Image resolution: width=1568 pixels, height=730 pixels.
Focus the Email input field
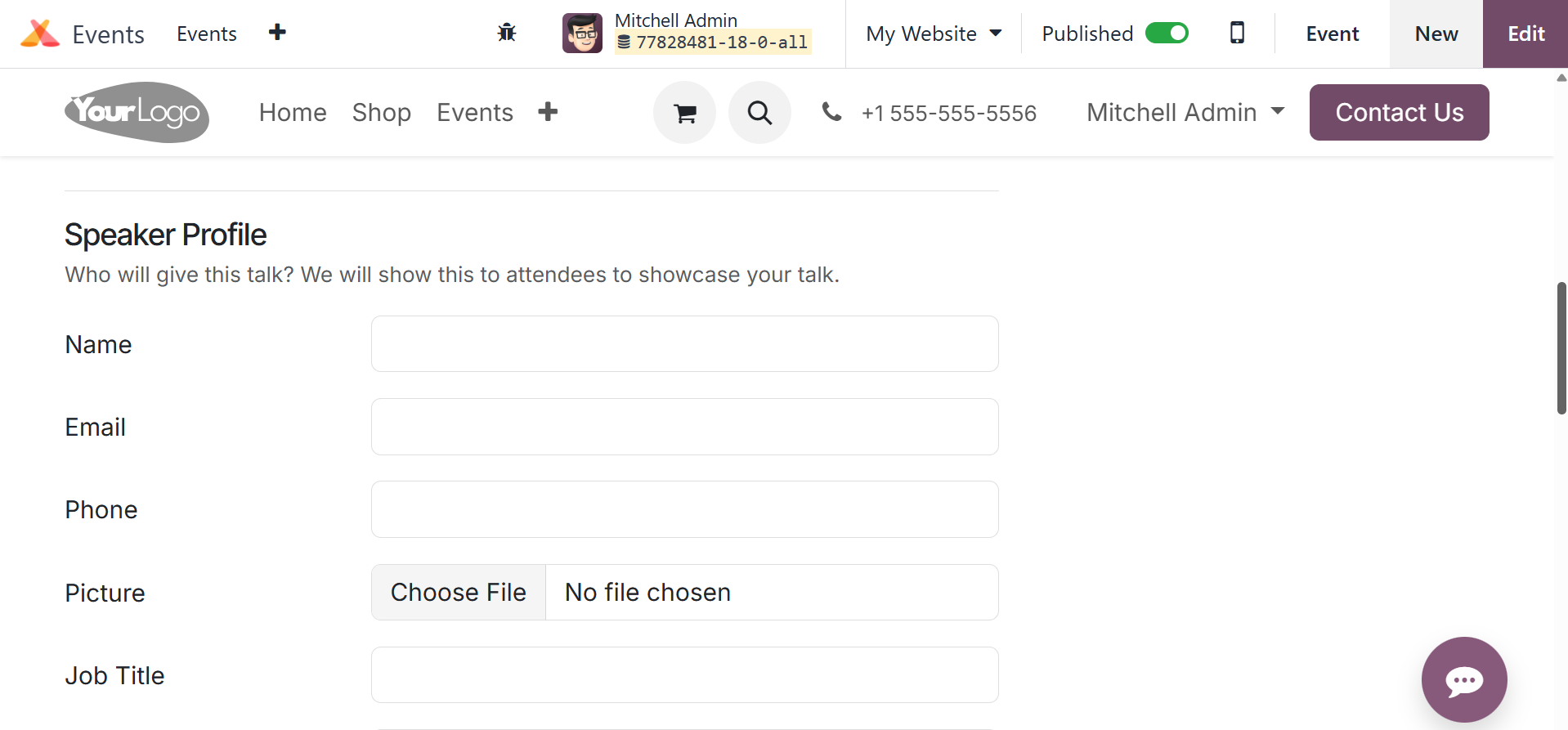(x=684, y=427)
